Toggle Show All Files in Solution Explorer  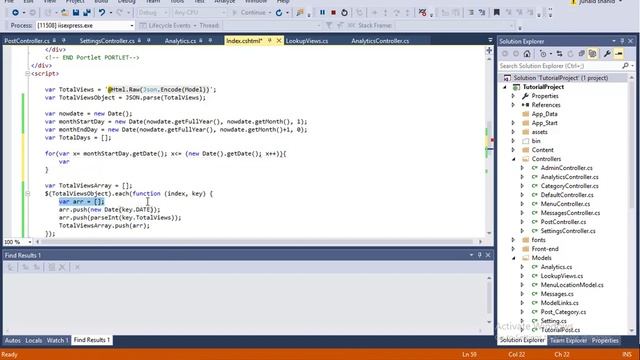tap(592, 53)
